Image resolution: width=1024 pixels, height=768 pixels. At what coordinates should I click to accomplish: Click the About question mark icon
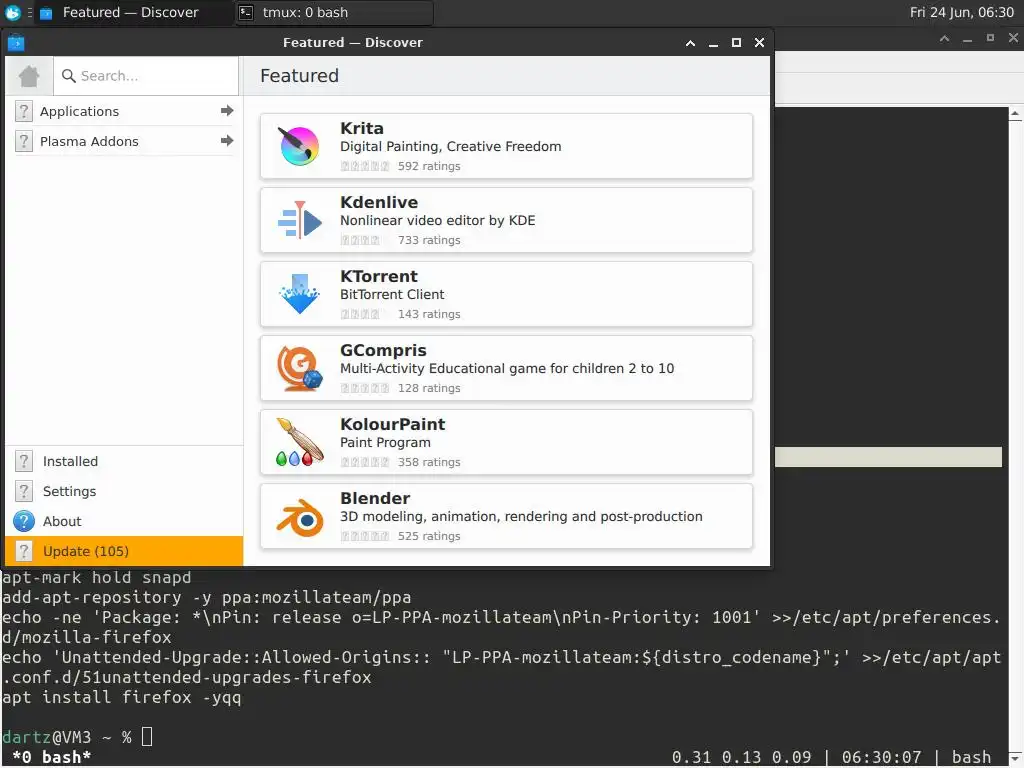coord(24,521)
